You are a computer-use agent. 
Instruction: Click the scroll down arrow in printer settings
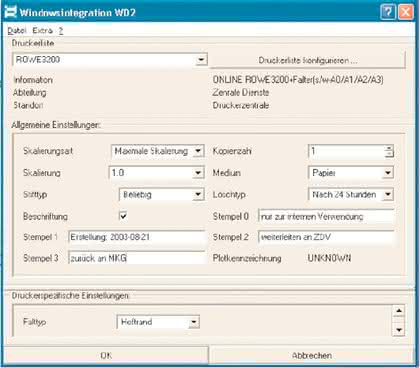pos(399,330)
